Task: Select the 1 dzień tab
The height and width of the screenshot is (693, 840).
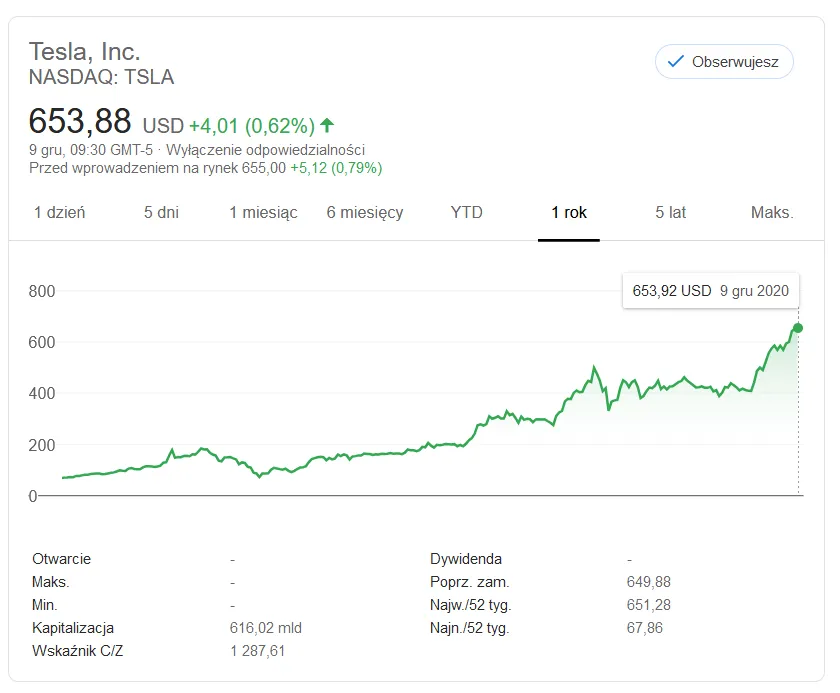Action: [59, 213]
